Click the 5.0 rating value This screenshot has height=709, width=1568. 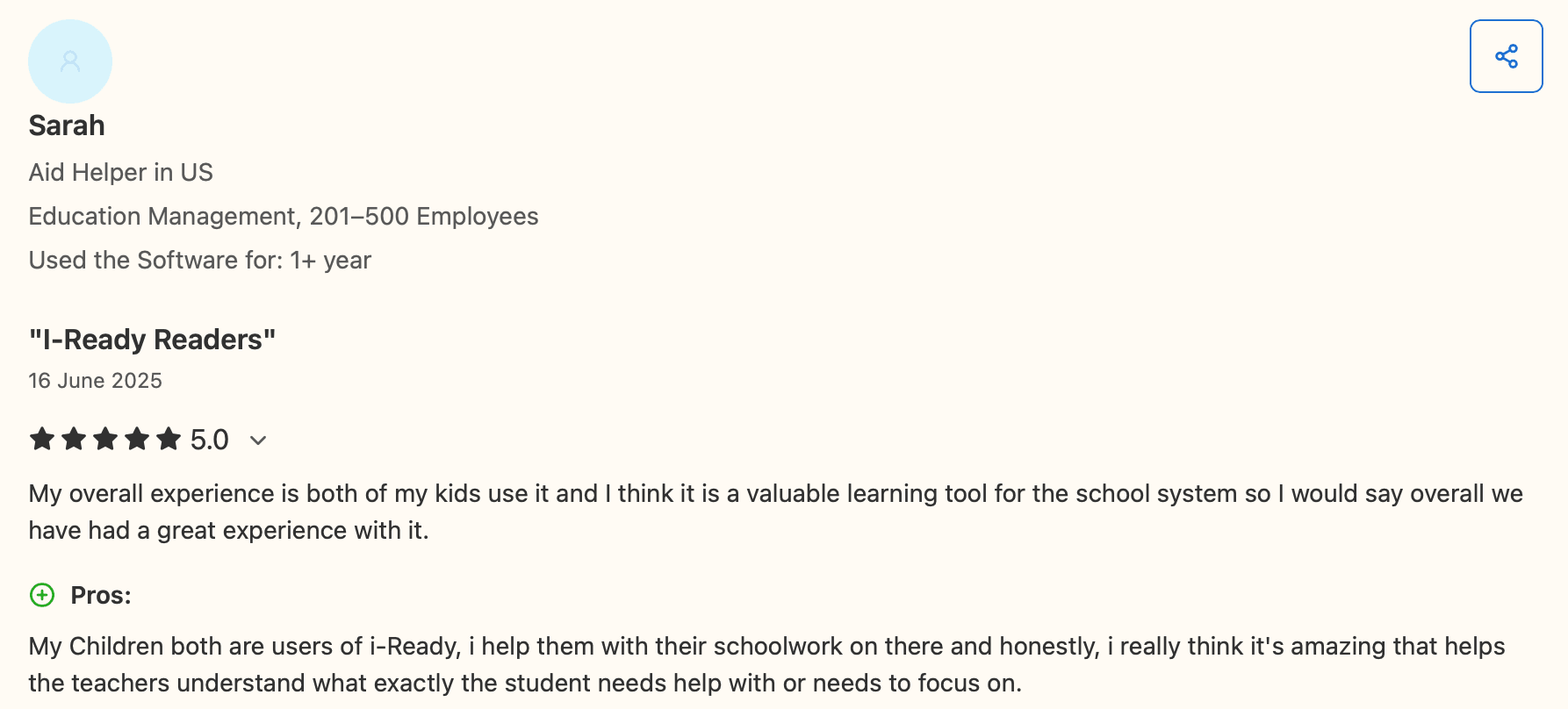coord(208,439)
